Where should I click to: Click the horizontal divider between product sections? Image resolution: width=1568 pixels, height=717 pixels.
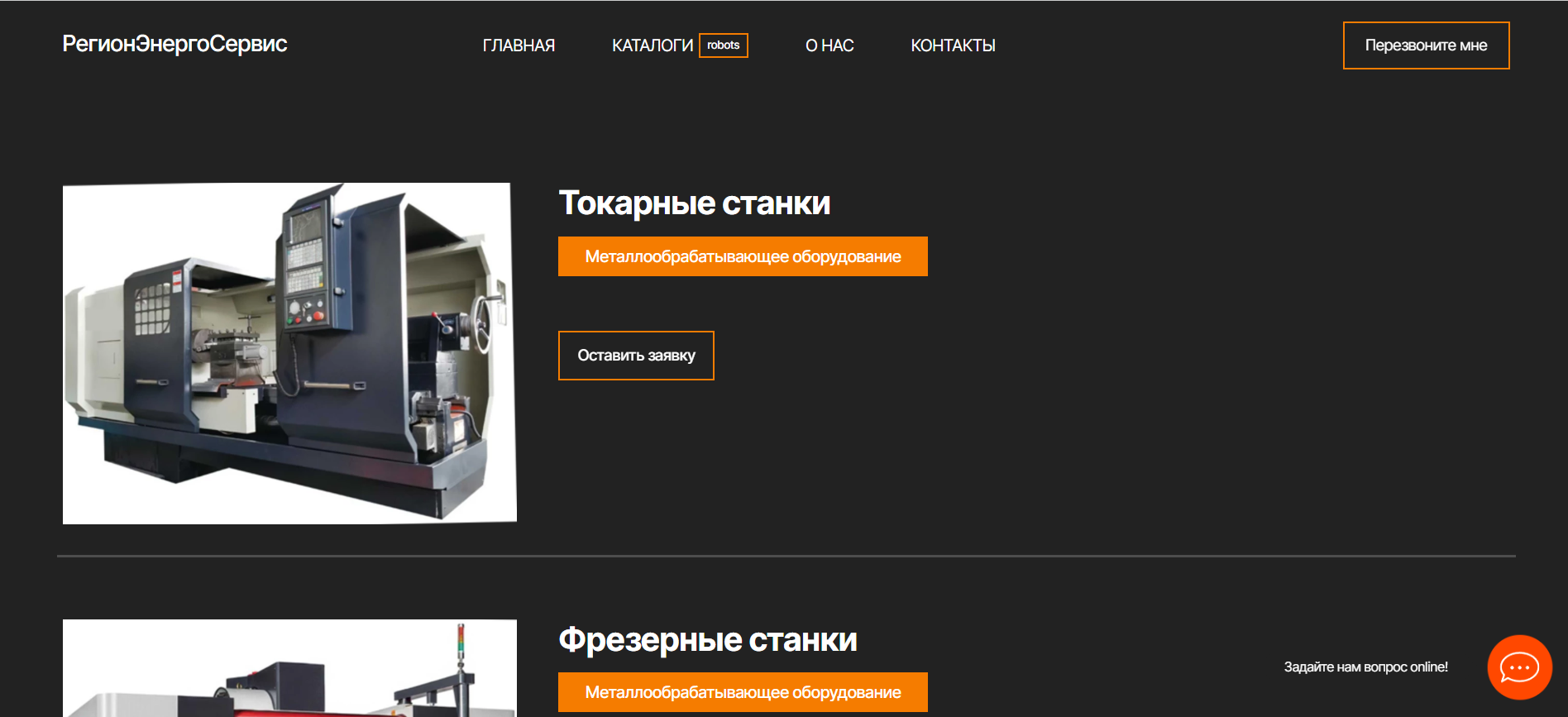786,556
